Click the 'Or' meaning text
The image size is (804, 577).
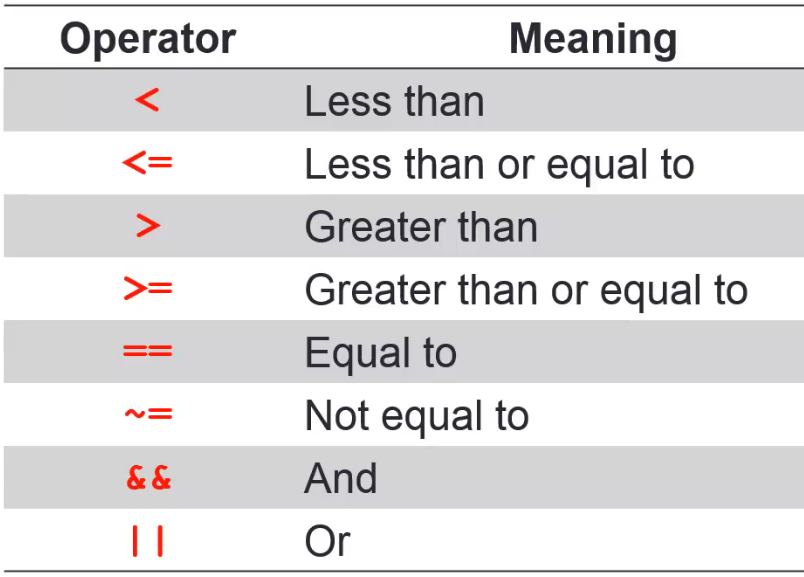(327, 541)
